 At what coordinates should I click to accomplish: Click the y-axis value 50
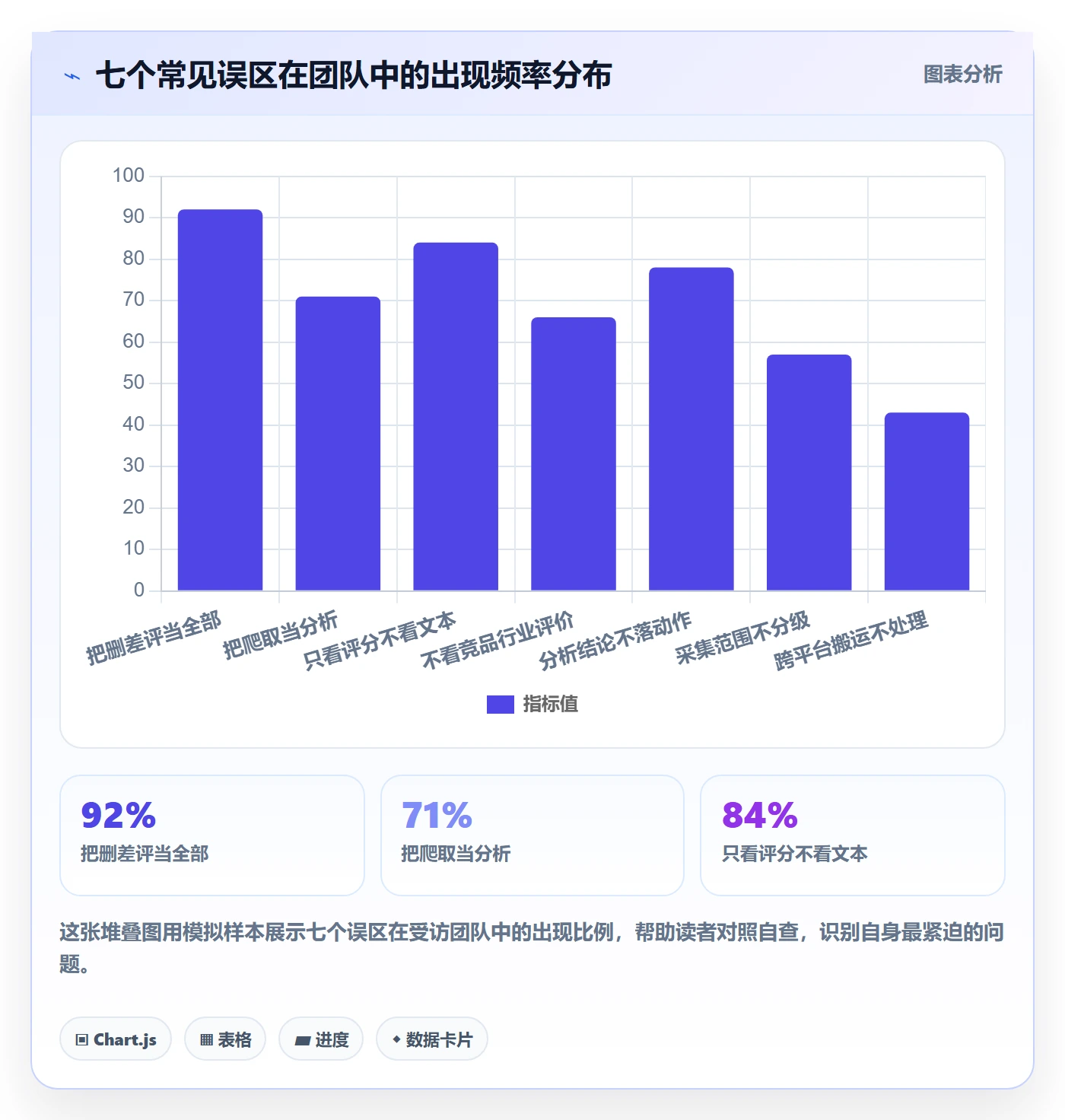tap(134, 383)
